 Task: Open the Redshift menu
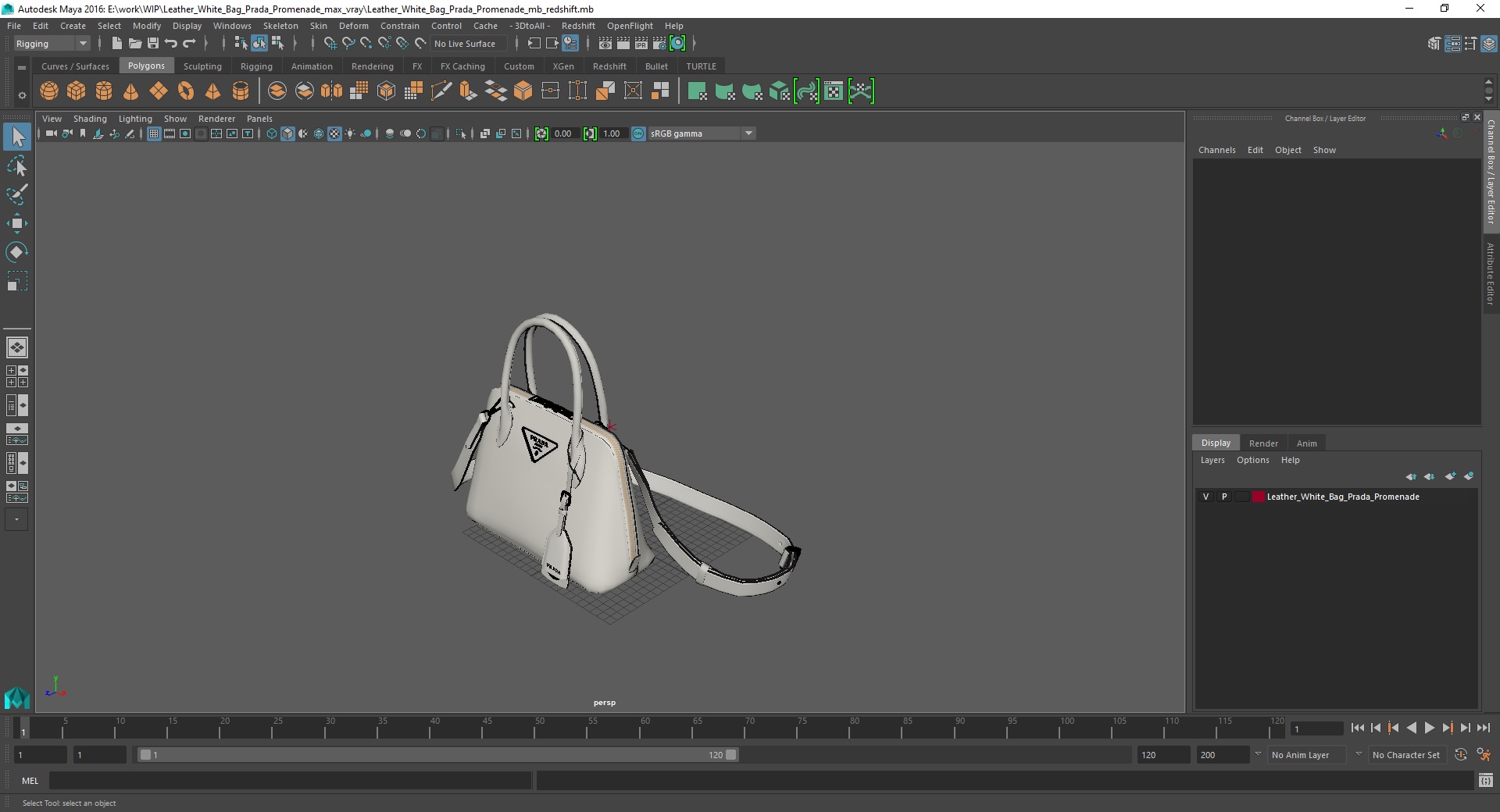click(x=578, y=26)
